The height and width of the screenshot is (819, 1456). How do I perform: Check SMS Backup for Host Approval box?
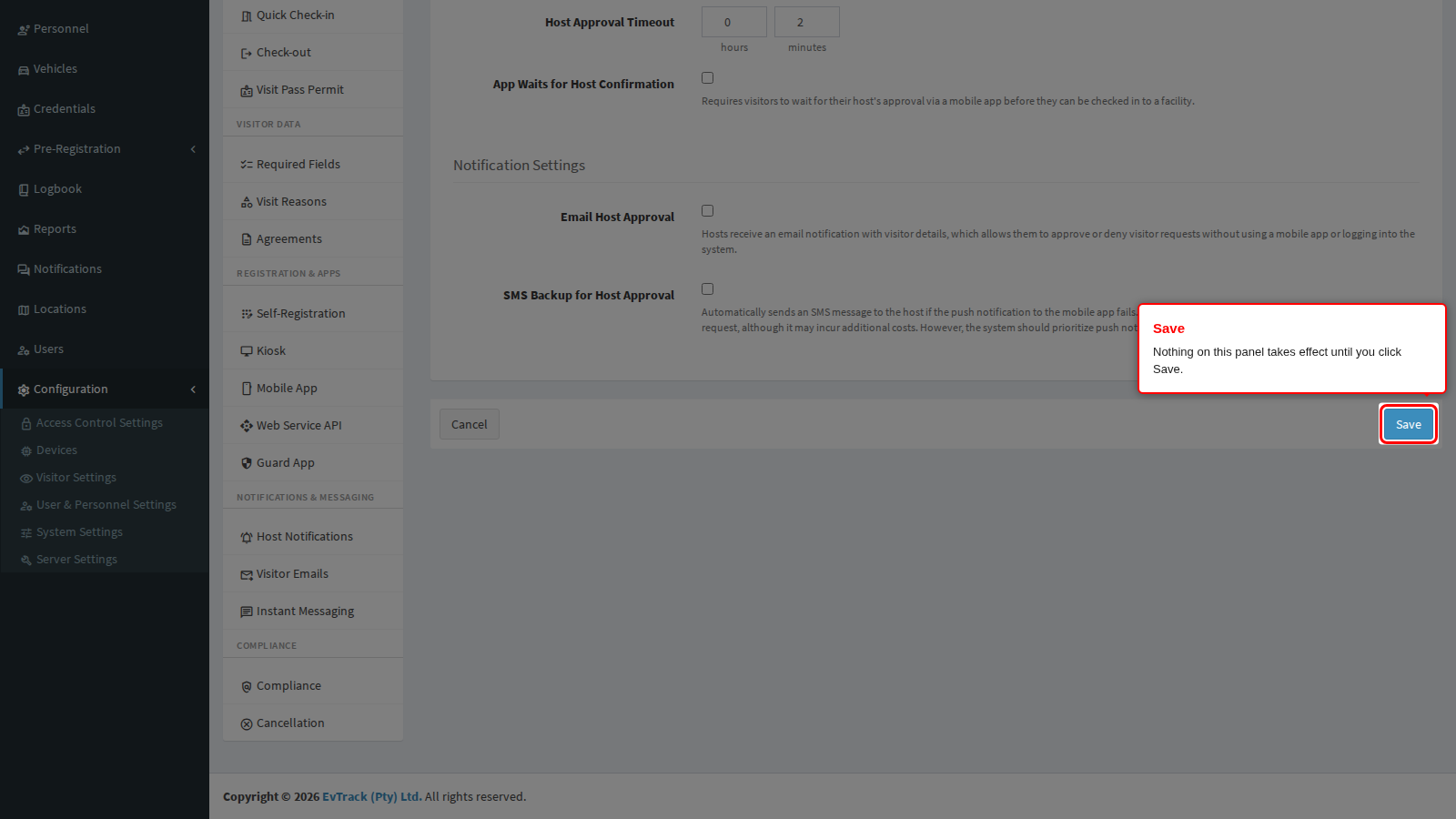707,289
